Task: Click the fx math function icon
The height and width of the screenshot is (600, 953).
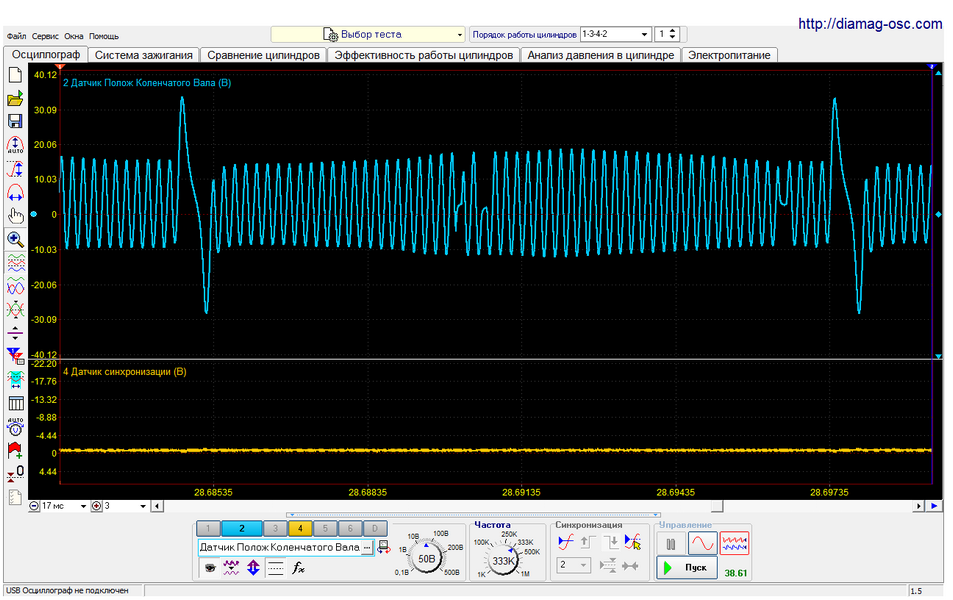Action: coord(298,568)
